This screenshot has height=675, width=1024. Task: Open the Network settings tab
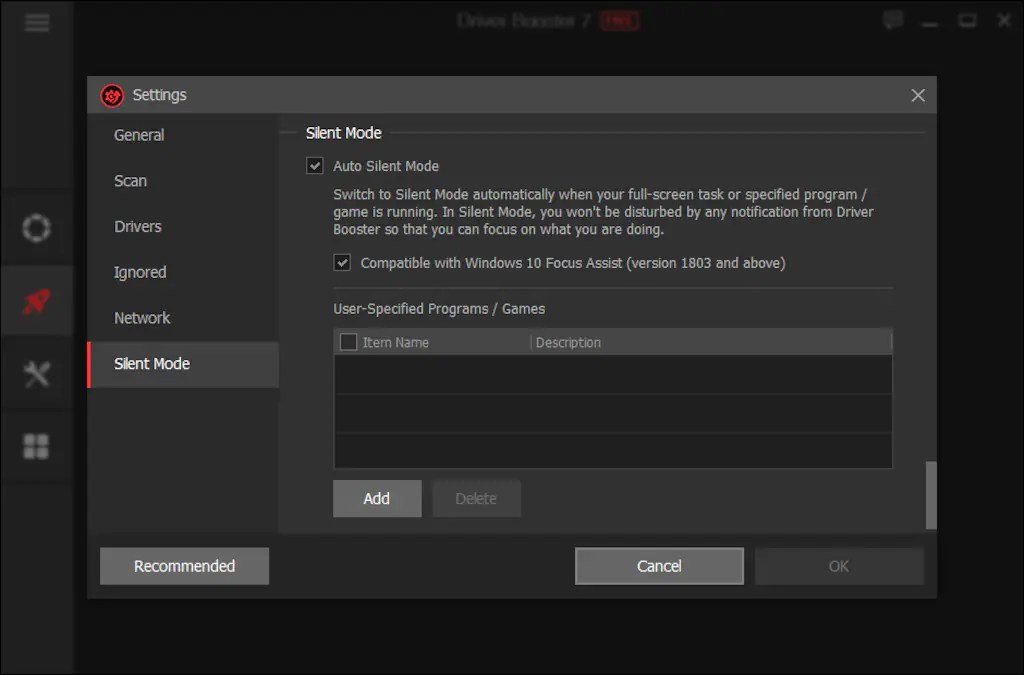click(183, 318)
